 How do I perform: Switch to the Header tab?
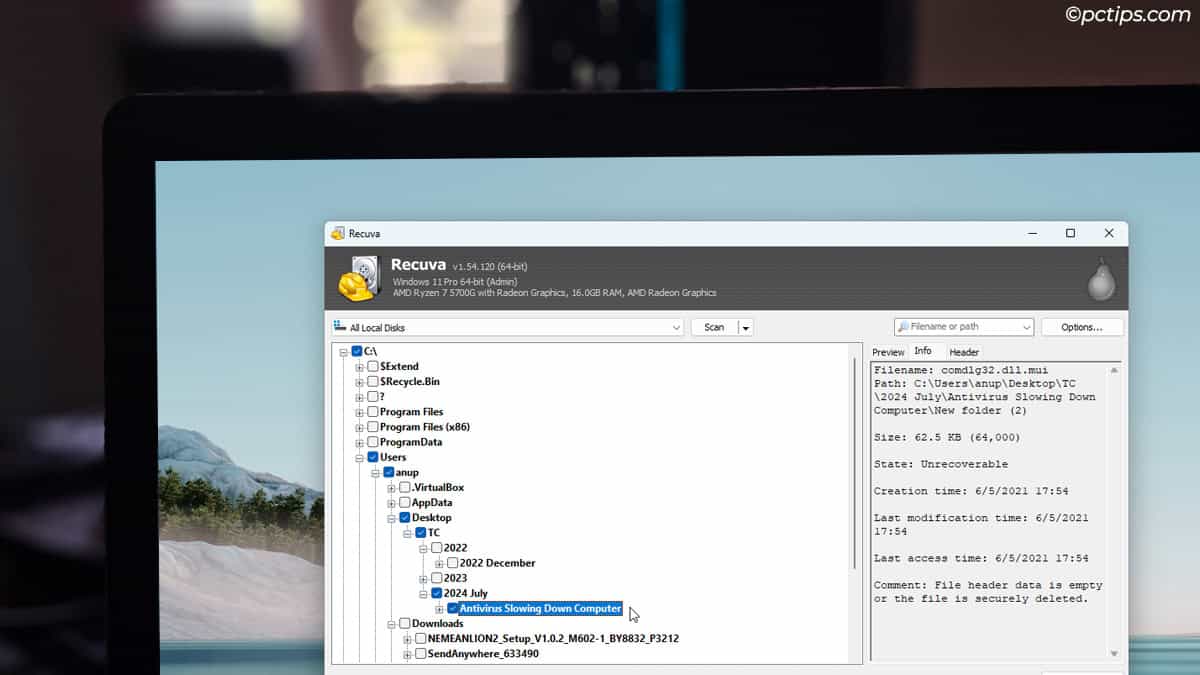coord(963,351)
